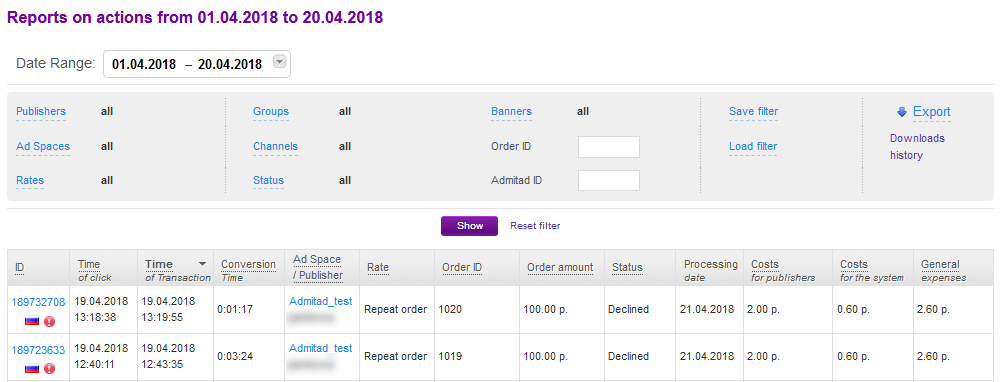Click Reset filter
Screen dimensions: 1000x382
click(x=535, y=226)
